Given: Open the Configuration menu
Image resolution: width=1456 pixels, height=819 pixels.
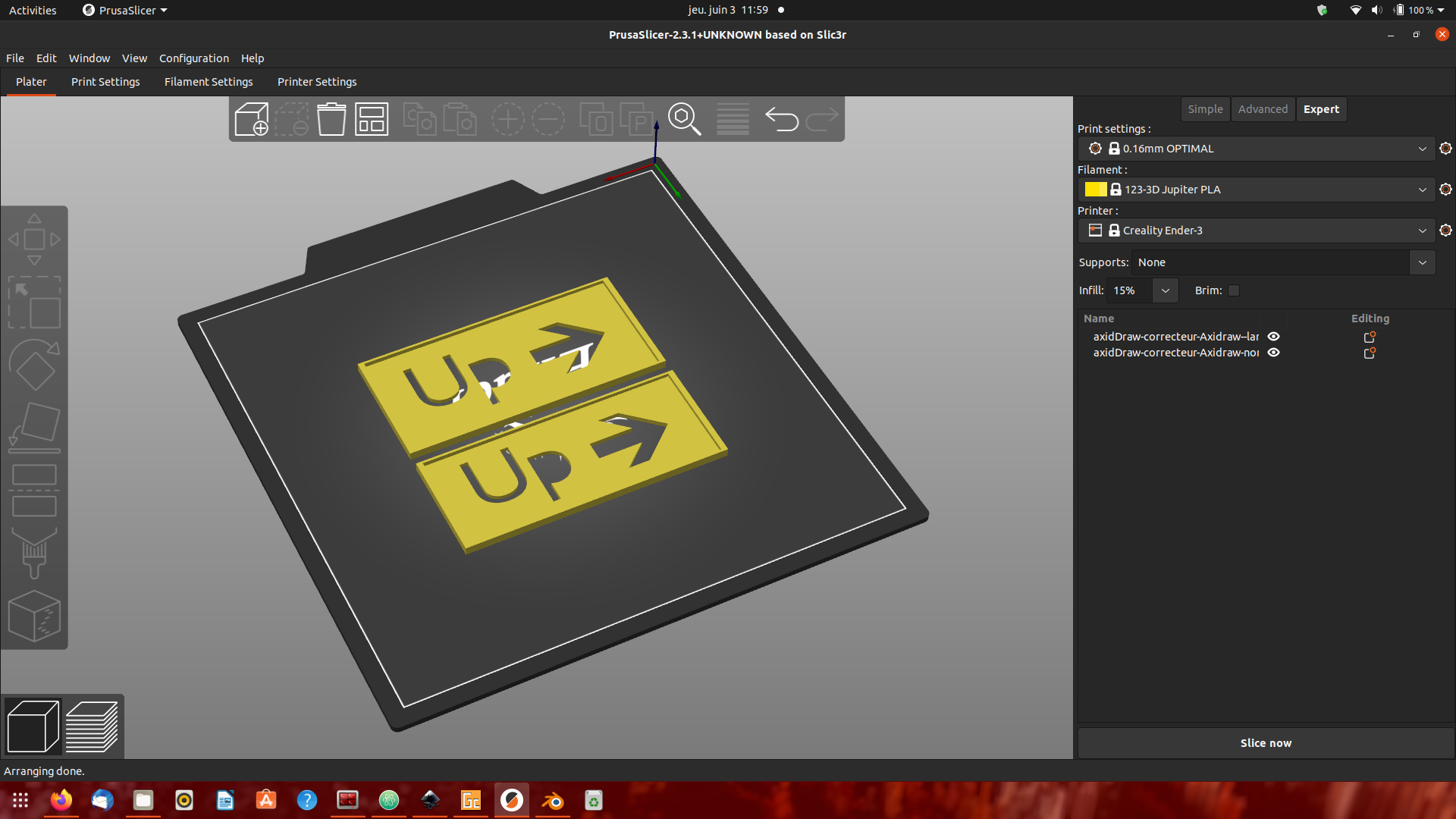Looking at the screenshot, I should [x=193, y=58].
